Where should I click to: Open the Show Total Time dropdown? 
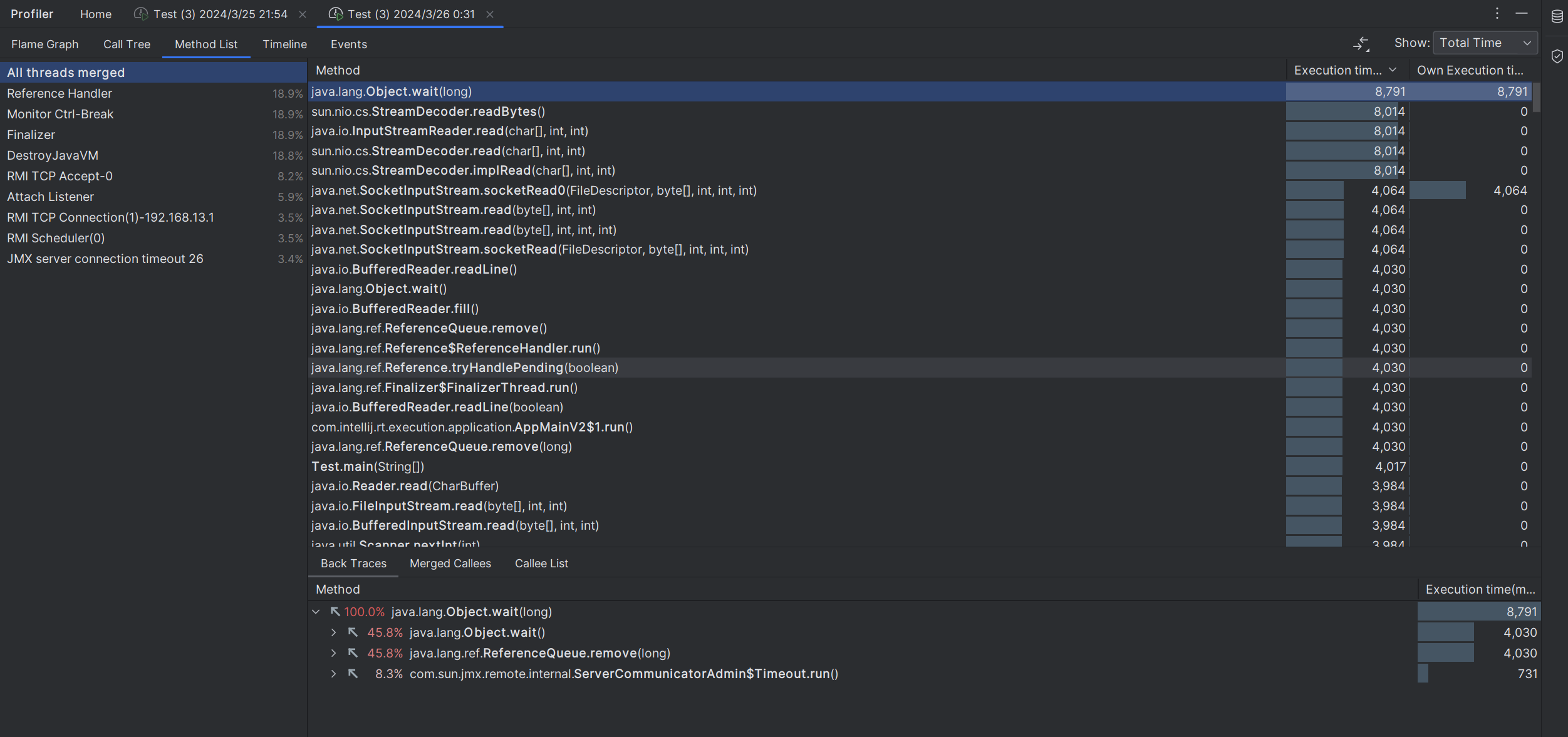point(1485,43)
